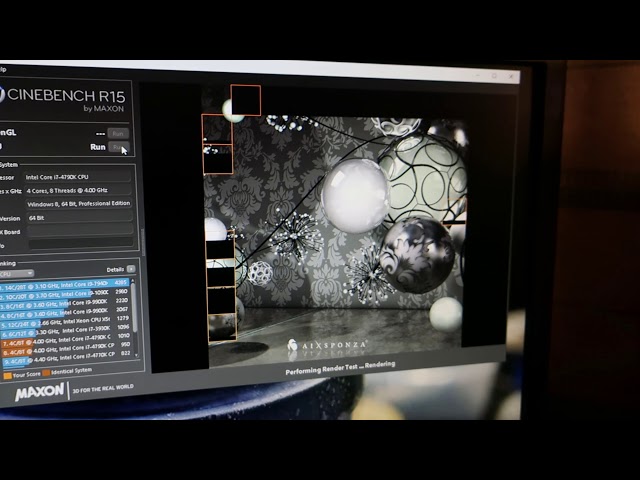Click the ranking list scrollbar thumb
640x480 pixels.
pyautogui.click(x=133, y=306)
